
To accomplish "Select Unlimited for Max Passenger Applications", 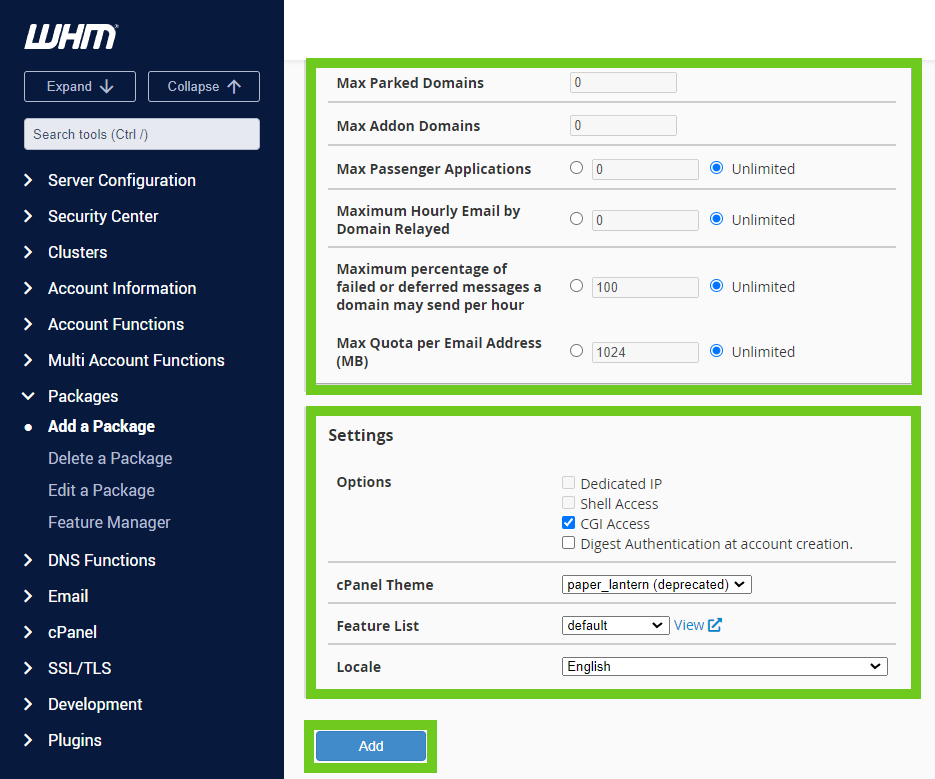I will click(716, 168).
